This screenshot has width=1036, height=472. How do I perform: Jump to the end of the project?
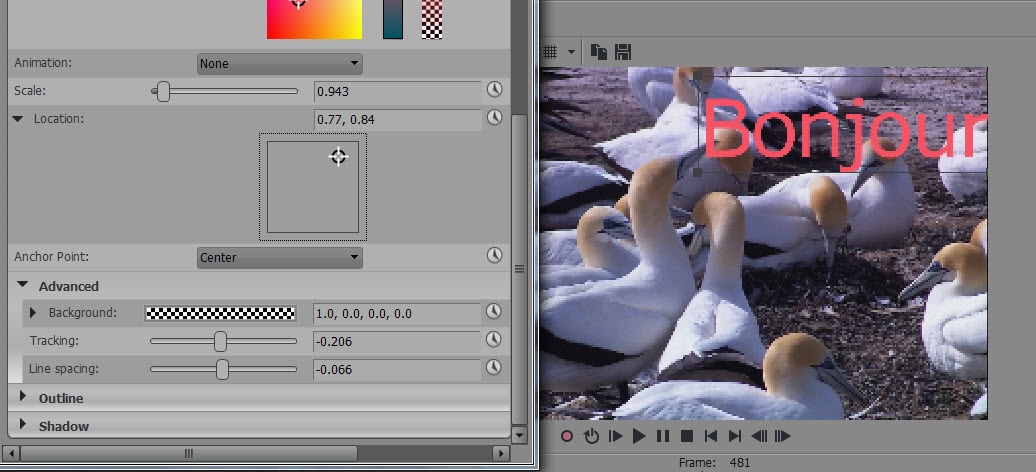tap(735, 437)
